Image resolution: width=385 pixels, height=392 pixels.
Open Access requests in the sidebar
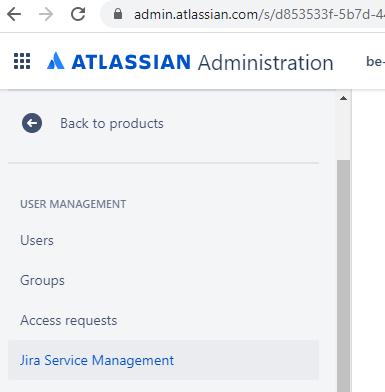[x=69, y=320]
